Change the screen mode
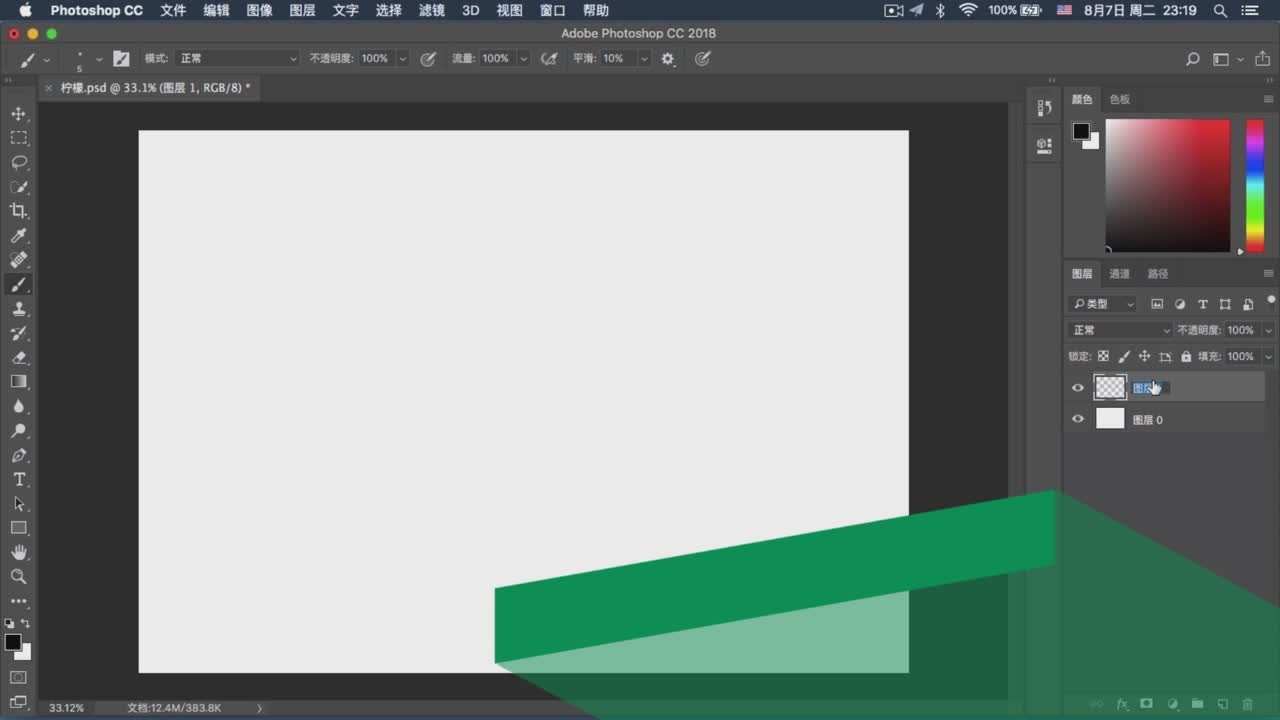Image resolution: width=1280 pixels, height=720 pixels. (19, 703)
